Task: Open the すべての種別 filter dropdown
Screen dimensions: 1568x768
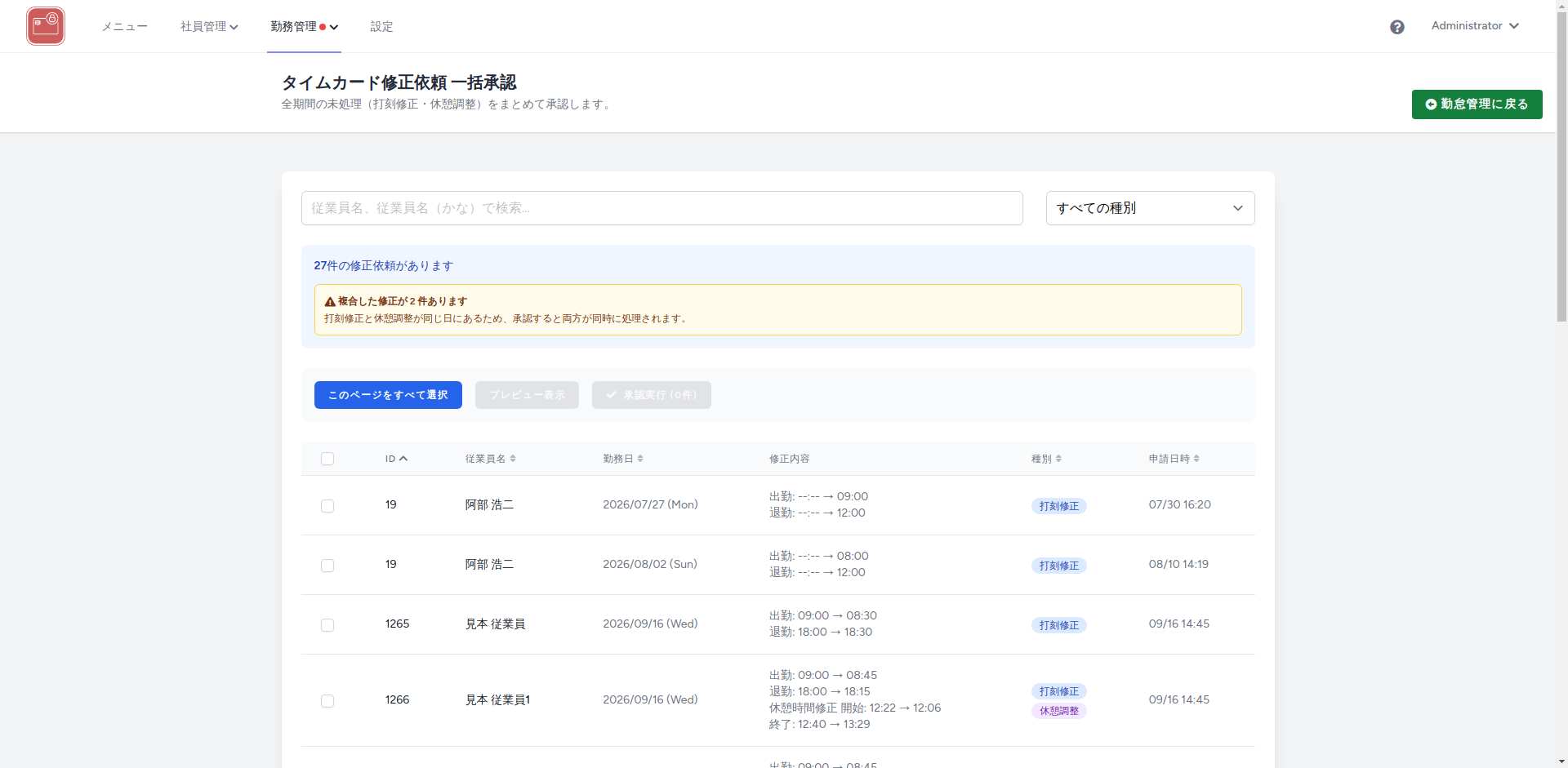Action: tap(1150, 208)
